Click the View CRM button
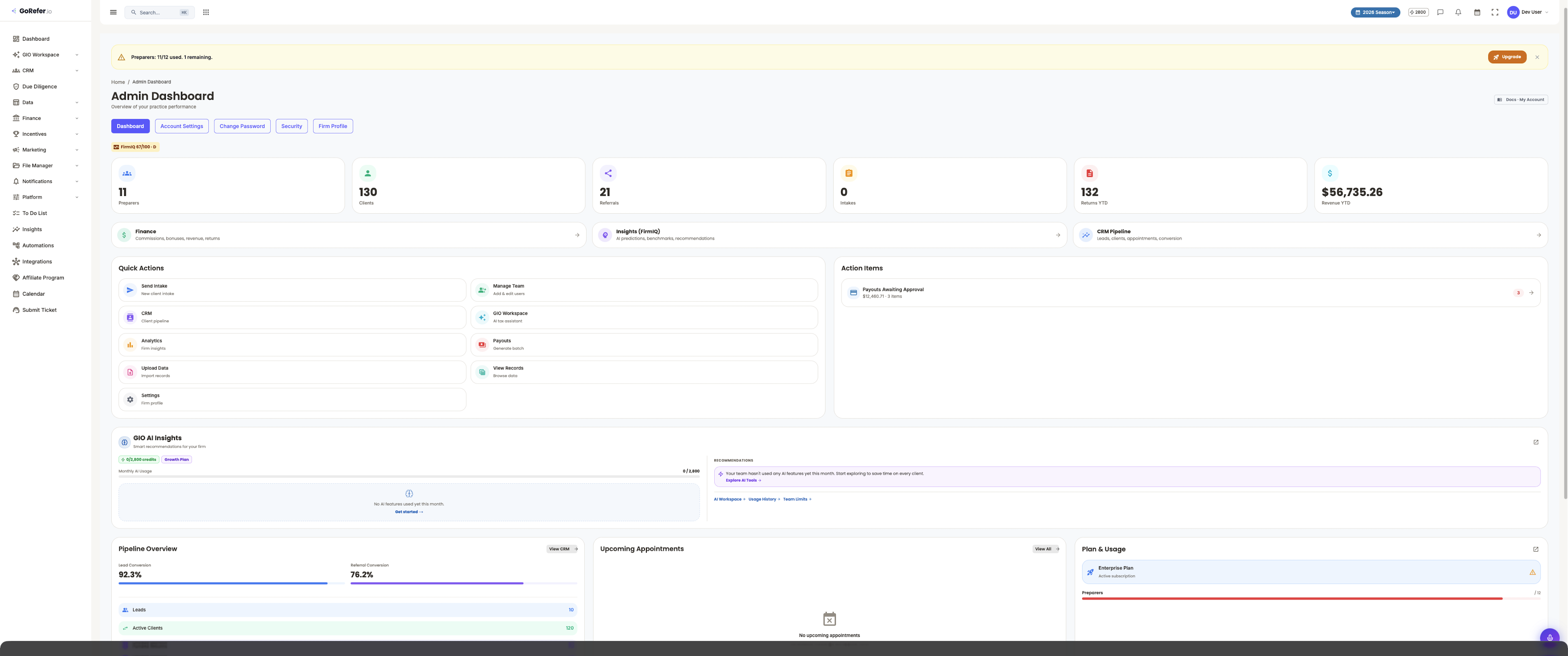 pos(562,549)
